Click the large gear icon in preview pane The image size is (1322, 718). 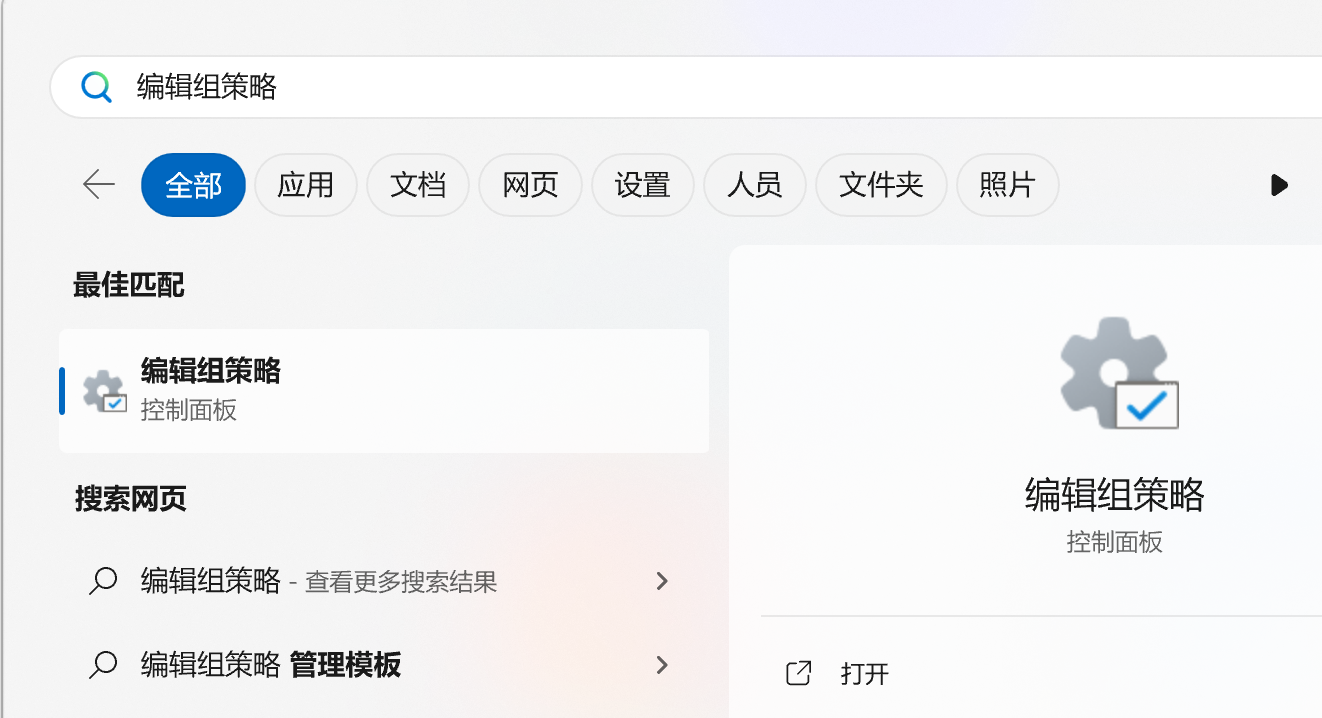[x=1118, y=373]
